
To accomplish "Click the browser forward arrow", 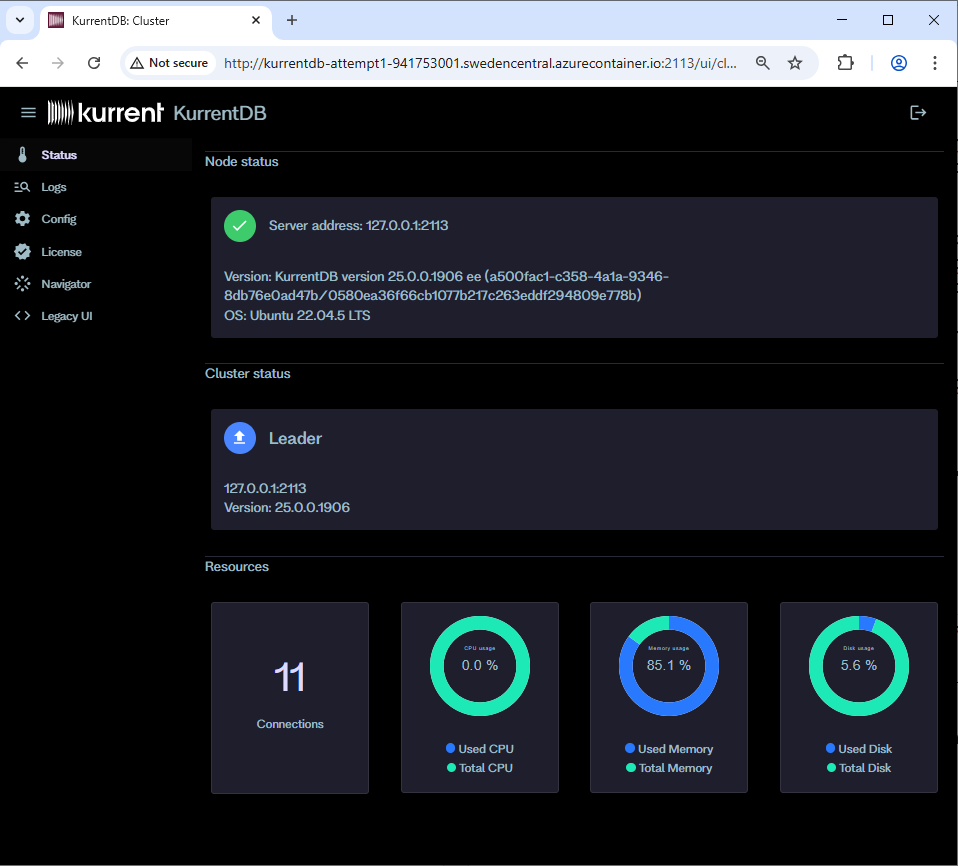I will pyautogui.click(x=58, y=63).
